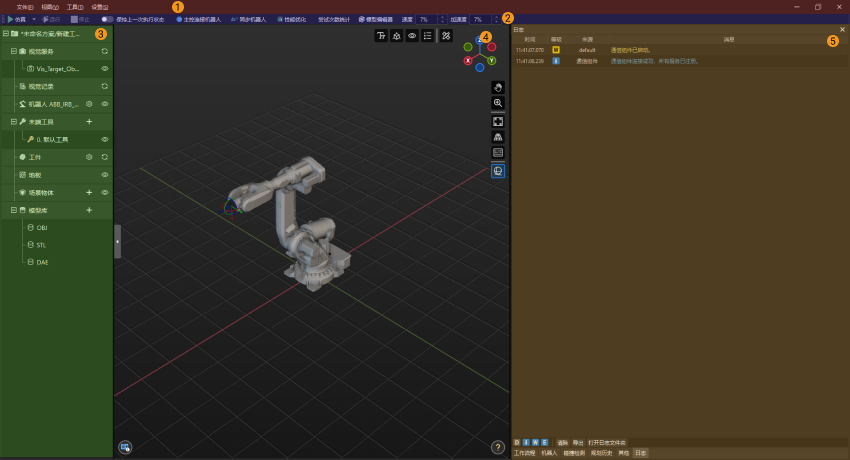850x460 pixels.
Task: Open the help question mark icon
Action: pos(498,447)
